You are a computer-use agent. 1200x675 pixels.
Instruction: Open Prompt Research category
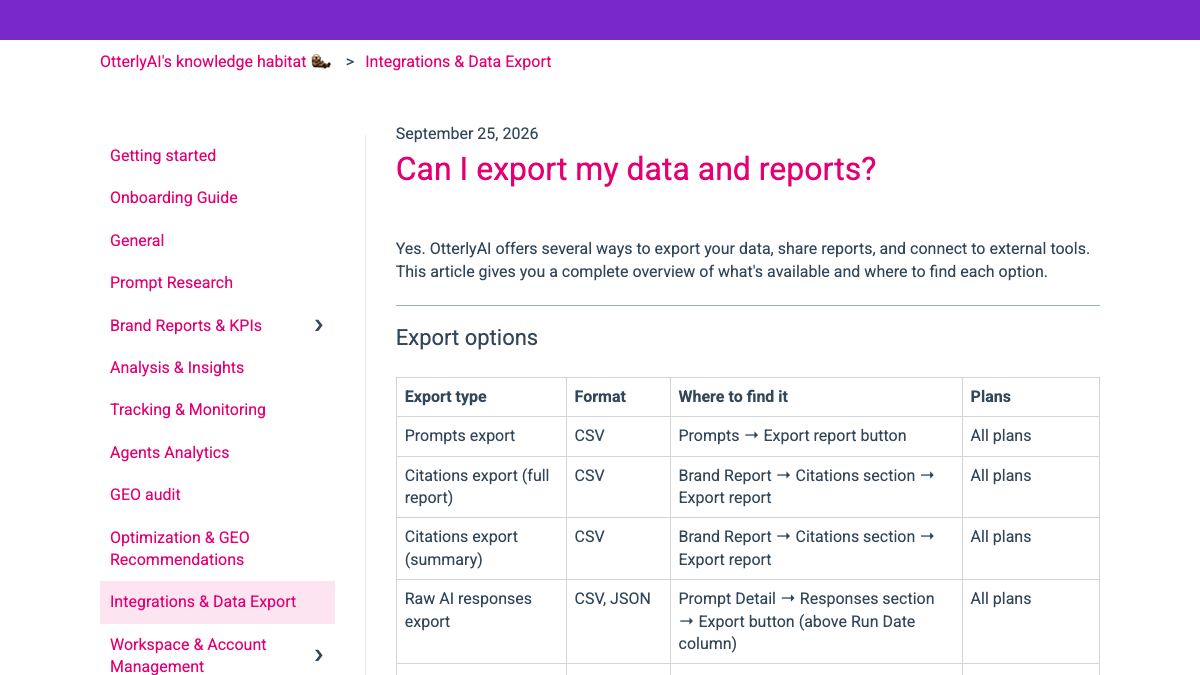point(171,282)
